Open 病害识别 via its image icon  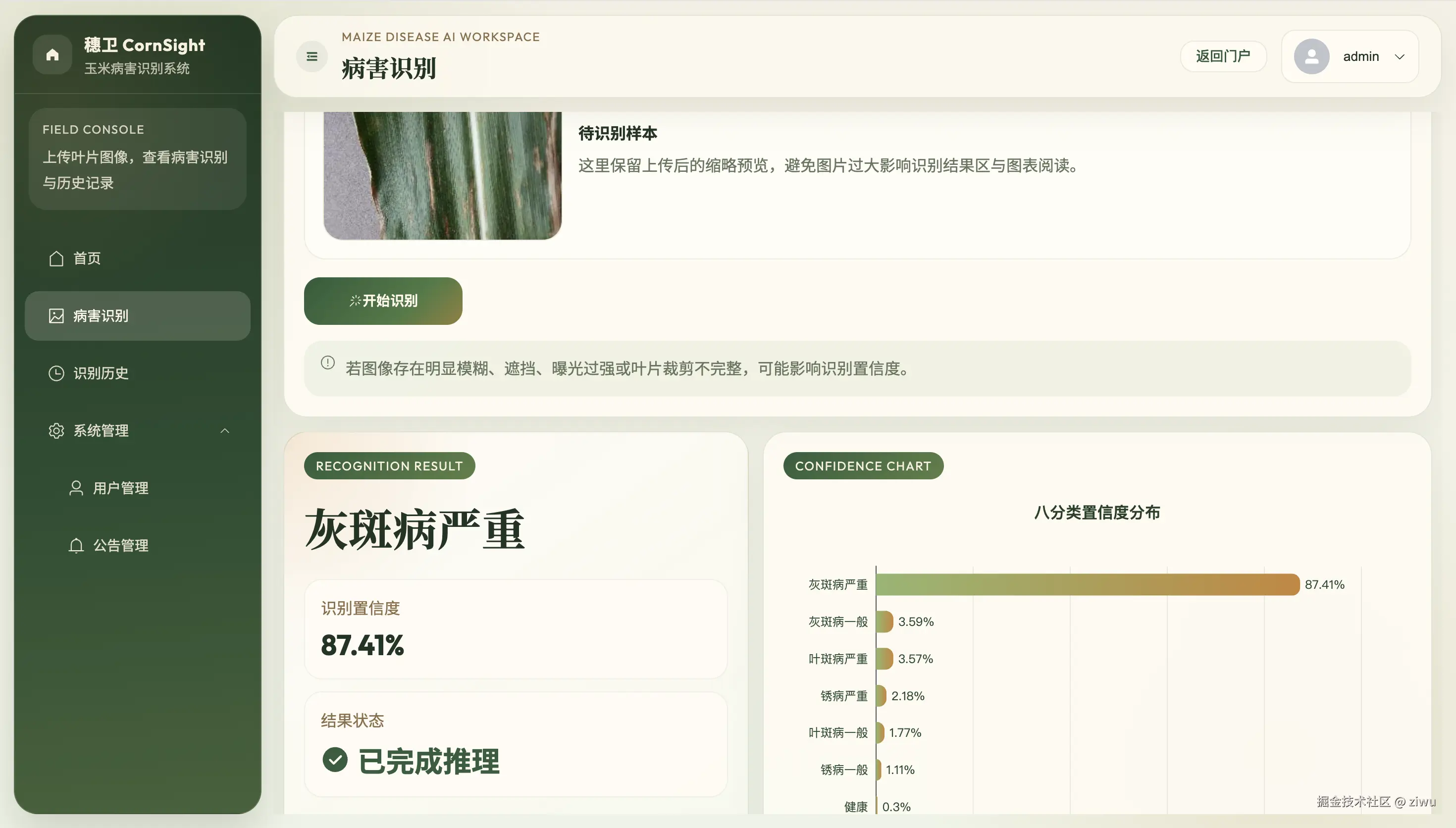[56, 315]
